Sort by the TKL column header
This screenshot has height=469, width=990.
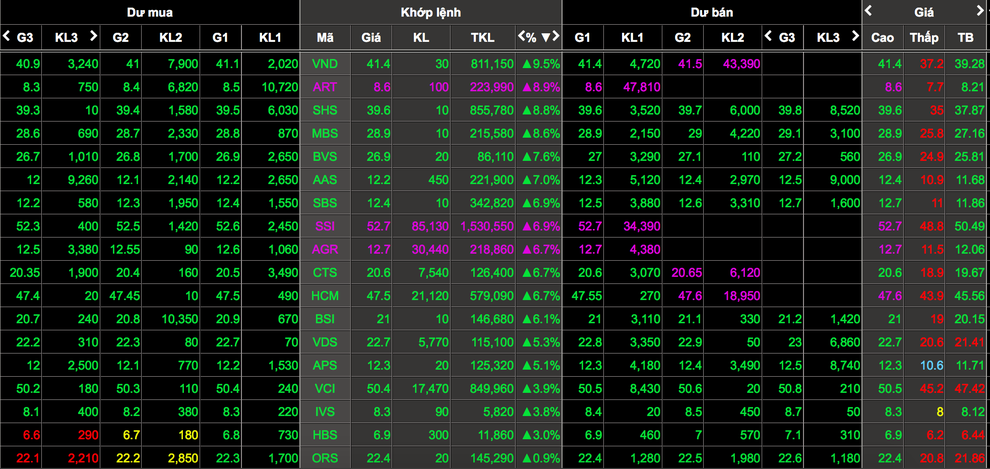tap(482, 38)
